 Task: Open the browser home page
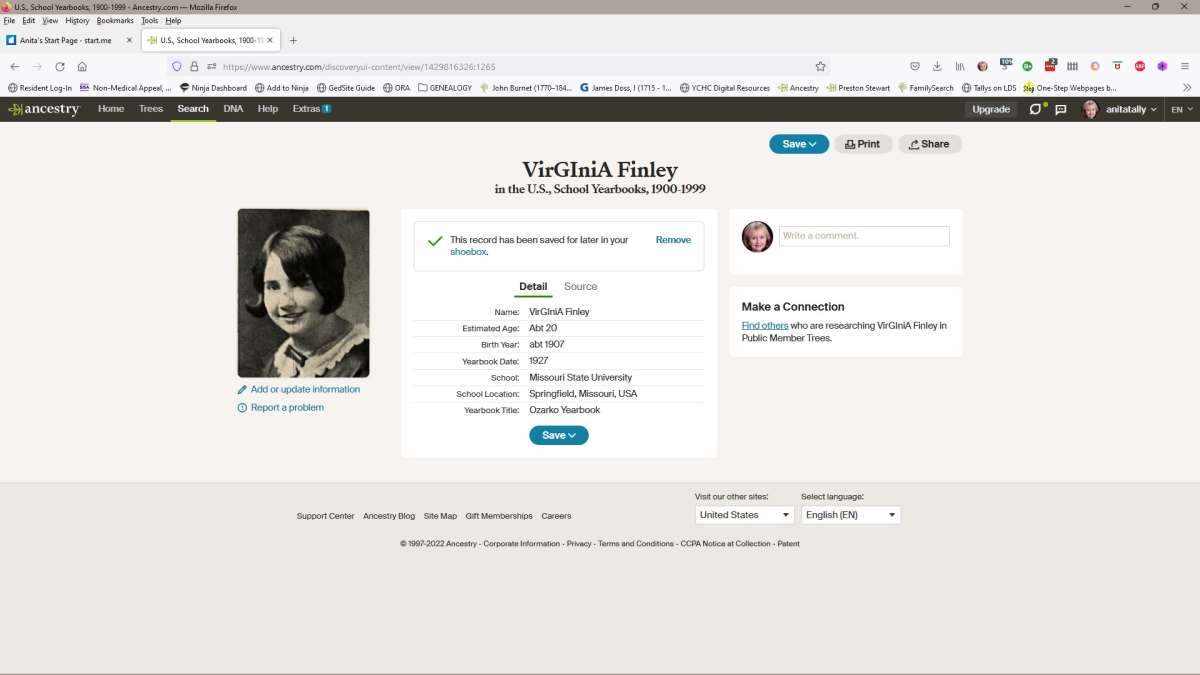(82, 66)
